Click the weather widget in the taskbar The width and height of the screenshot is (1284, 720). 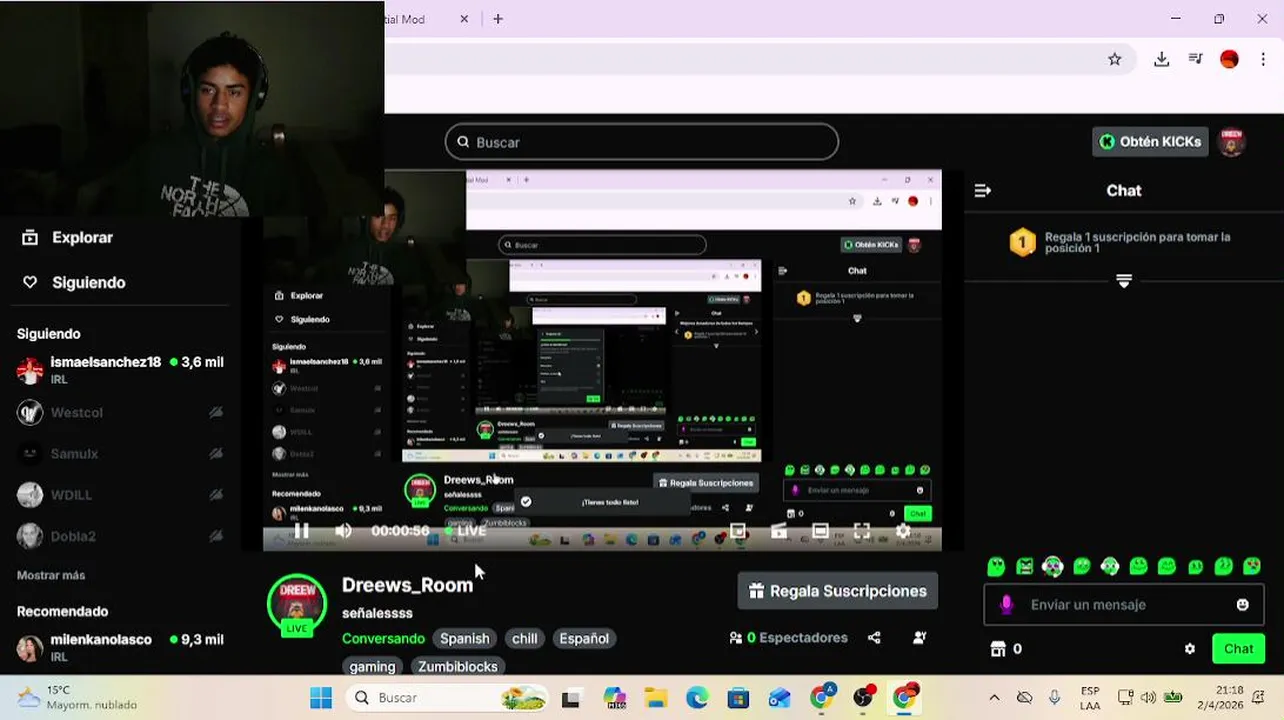[77, 698]
